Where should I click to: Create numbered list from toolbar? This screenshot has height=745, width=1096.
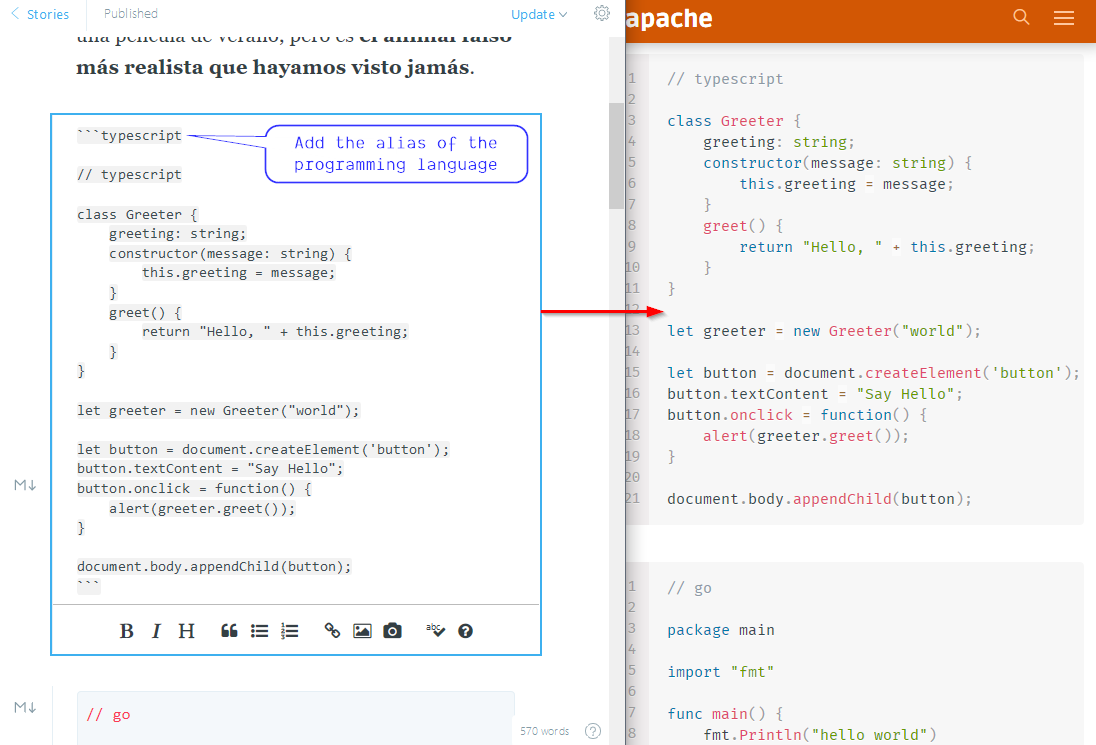(x=289, y=631)
